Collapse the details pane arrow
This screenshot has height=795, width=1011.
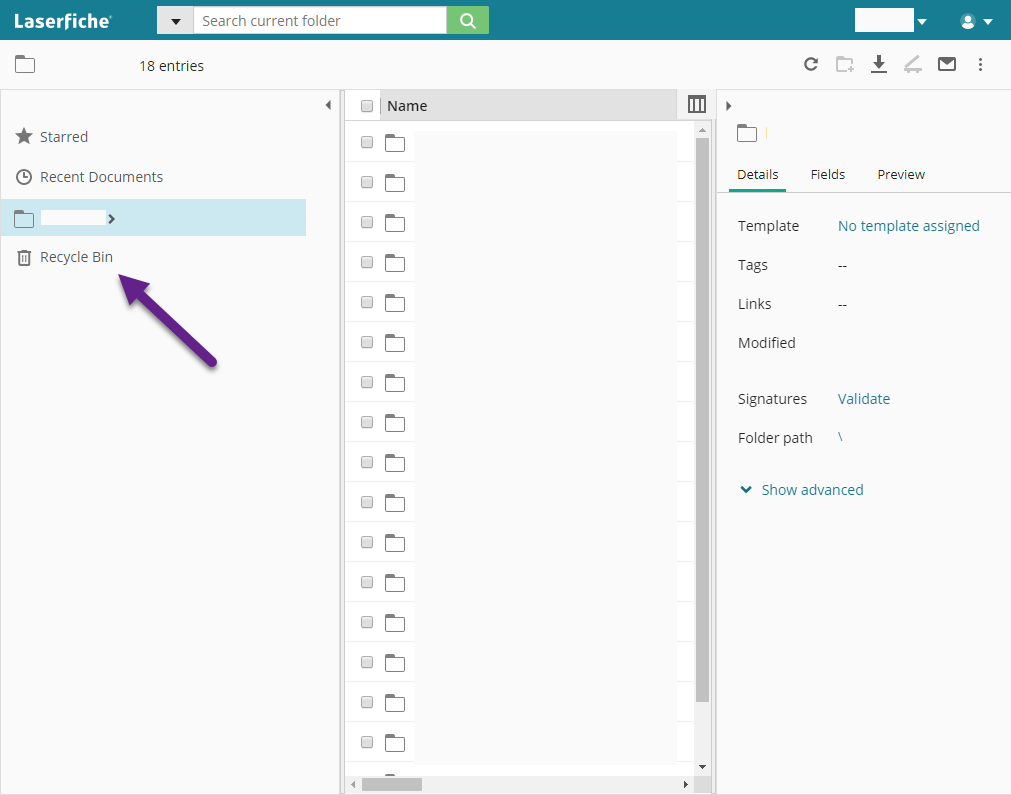[729, 106]
